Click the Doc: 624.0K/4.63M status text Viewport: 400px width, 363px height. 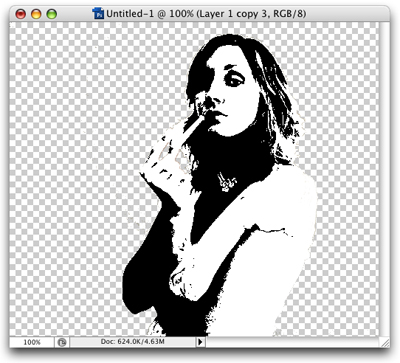pyautogui.click(x=132, y=342)
